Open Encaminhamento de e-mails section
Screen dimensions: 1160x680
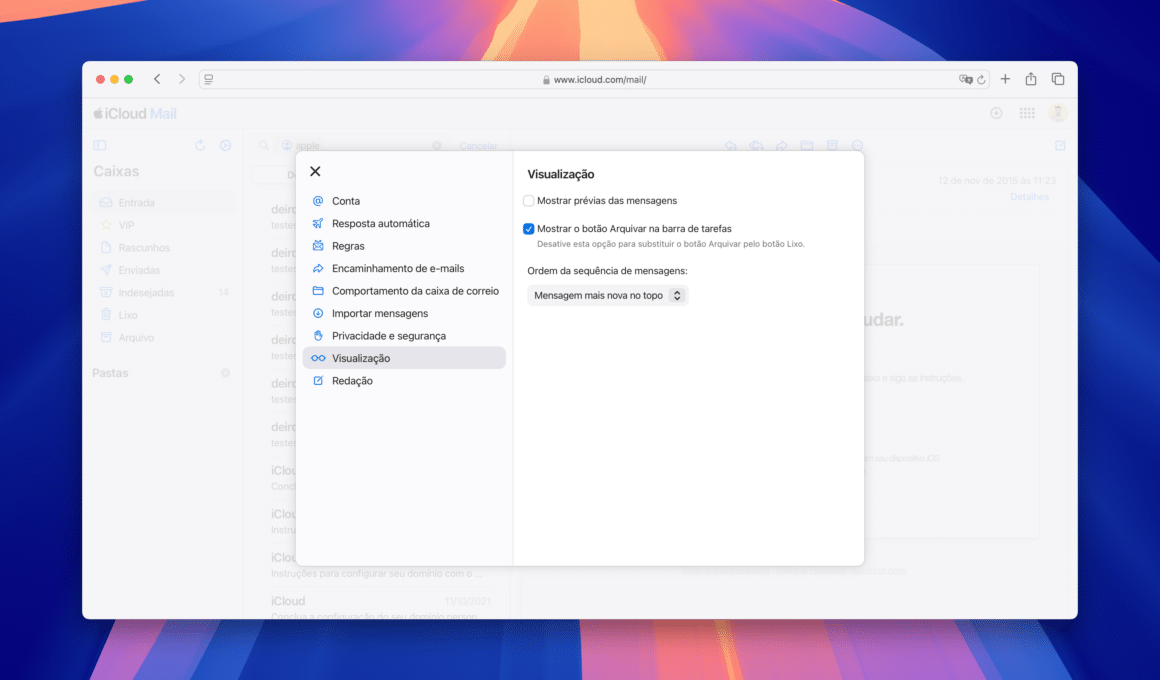click(x=404, y=269)
